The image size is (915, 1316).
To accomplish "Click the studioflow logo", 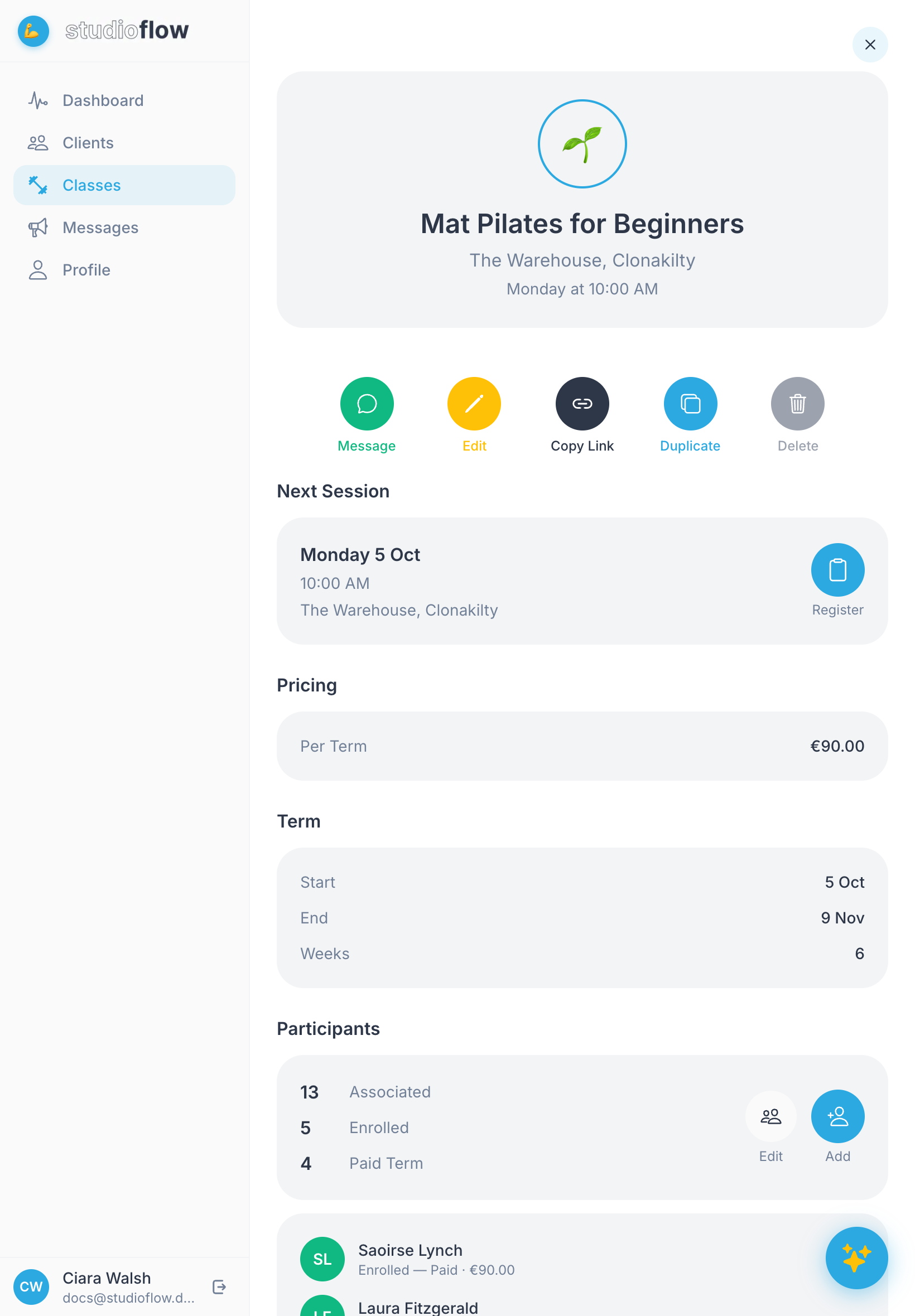I will point(103,30).
